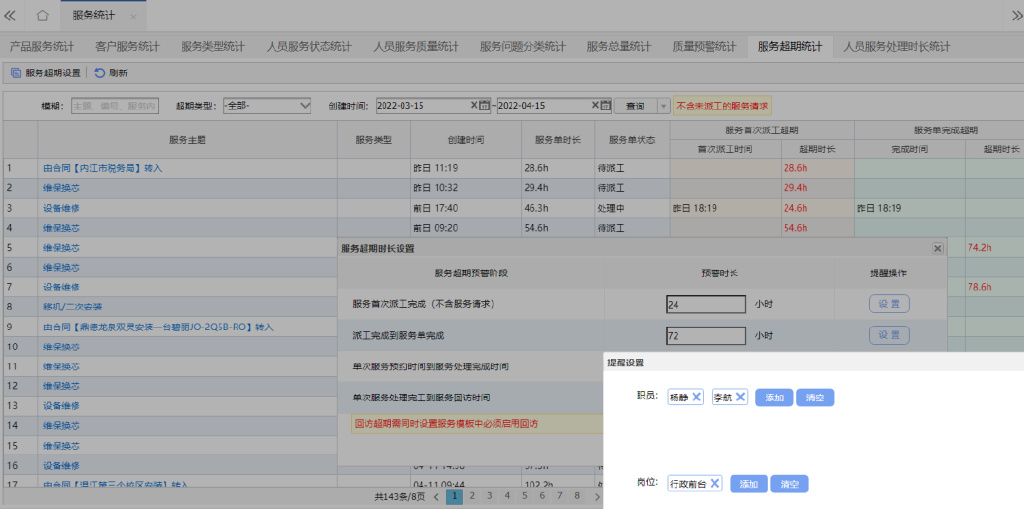1024x509 pixels.
Task: Click 添加 button for 职员
Action: click(x=774, y=397)
